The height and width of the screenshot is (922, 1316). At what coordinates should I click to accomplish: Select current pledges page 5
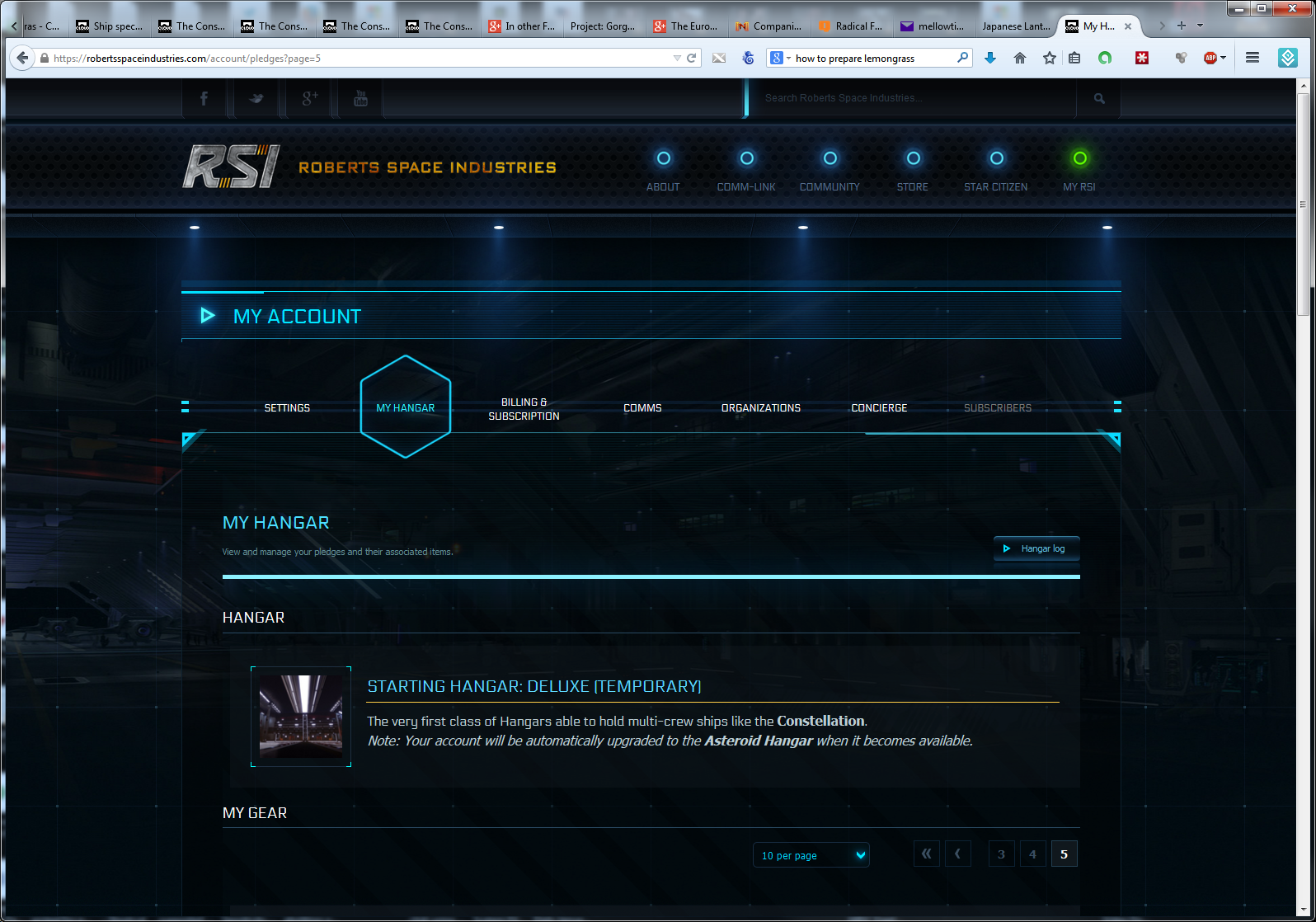click(1064, 854)
